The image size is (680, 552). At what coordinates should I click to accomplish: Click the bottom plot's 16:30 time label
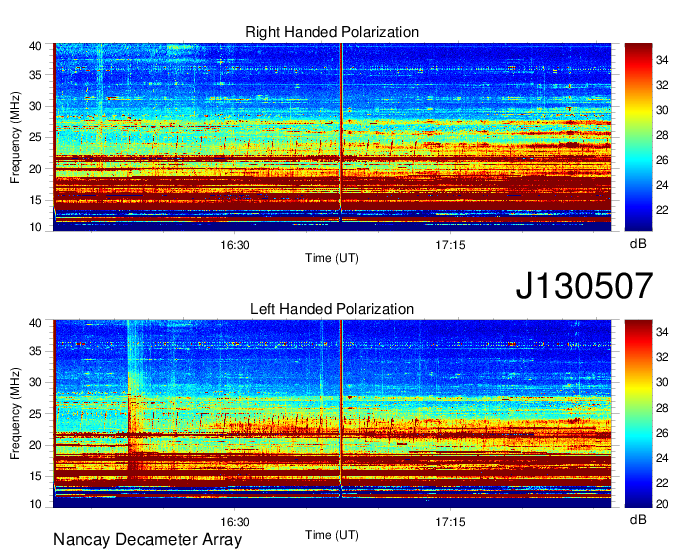point(235,522)
